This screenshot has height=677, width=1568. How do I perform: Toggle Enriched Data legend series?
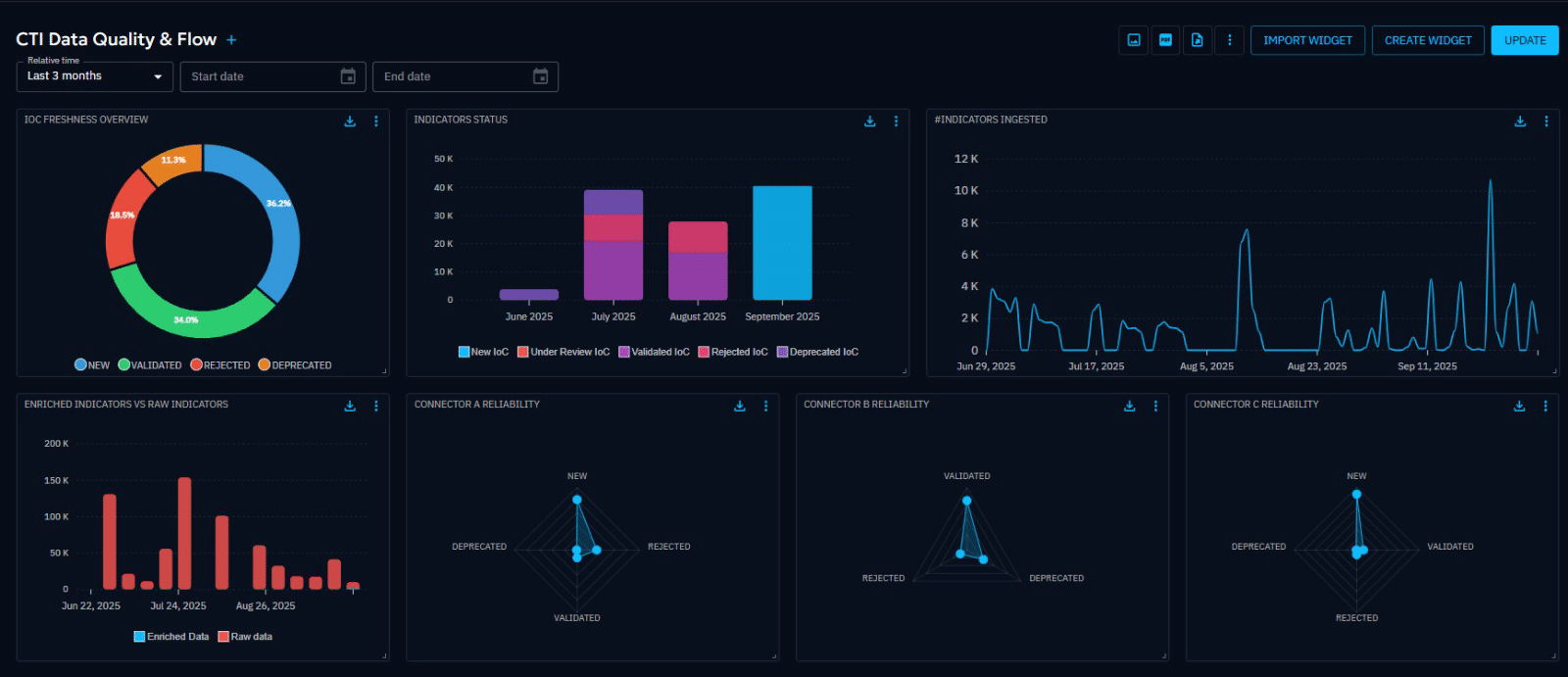[171, 637]
